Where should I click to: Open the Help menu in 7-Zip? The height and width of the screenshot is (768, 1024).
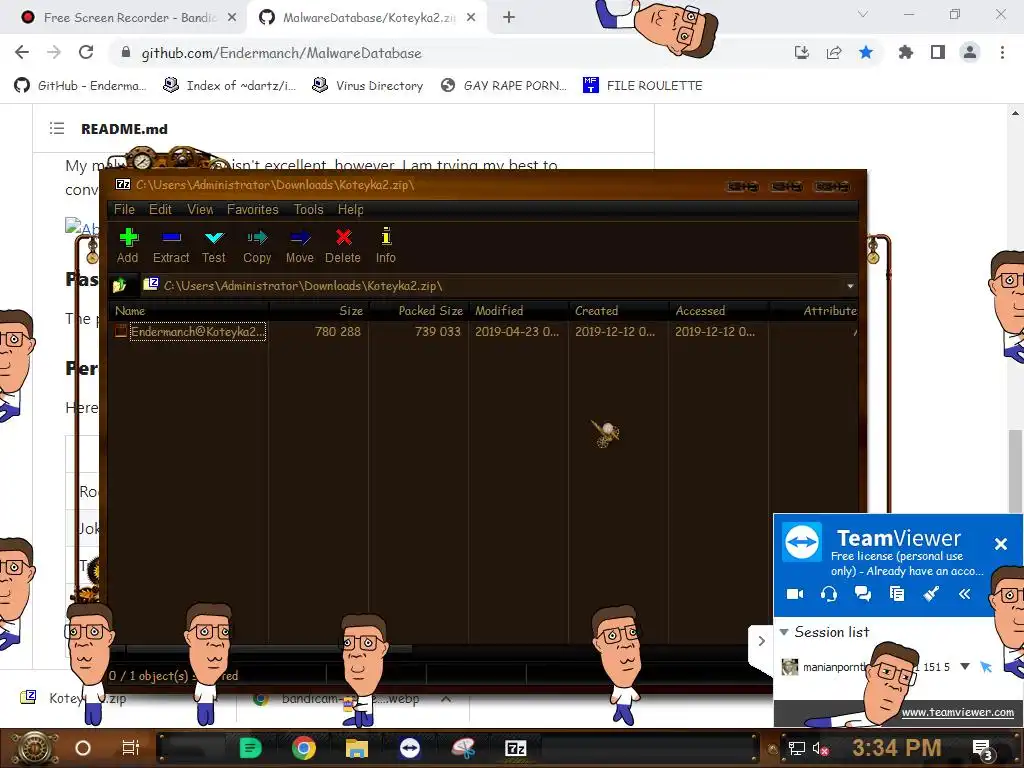[351, 210]
